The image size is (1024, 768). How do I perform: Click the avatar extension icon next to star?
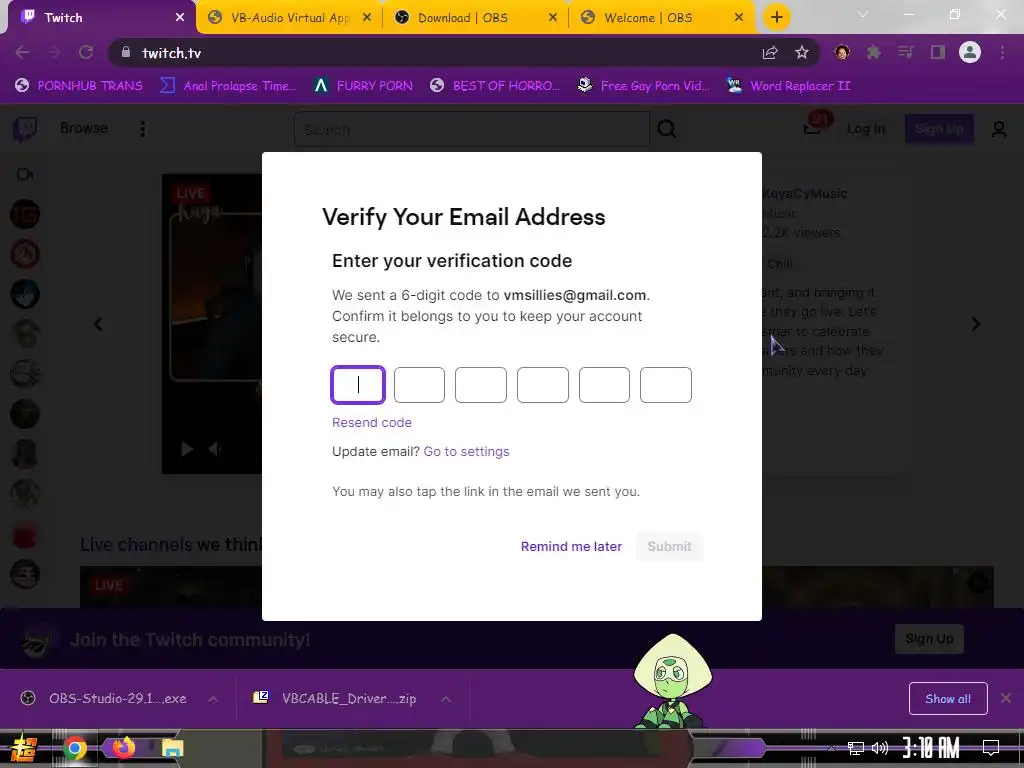click(x=842, y=52)
